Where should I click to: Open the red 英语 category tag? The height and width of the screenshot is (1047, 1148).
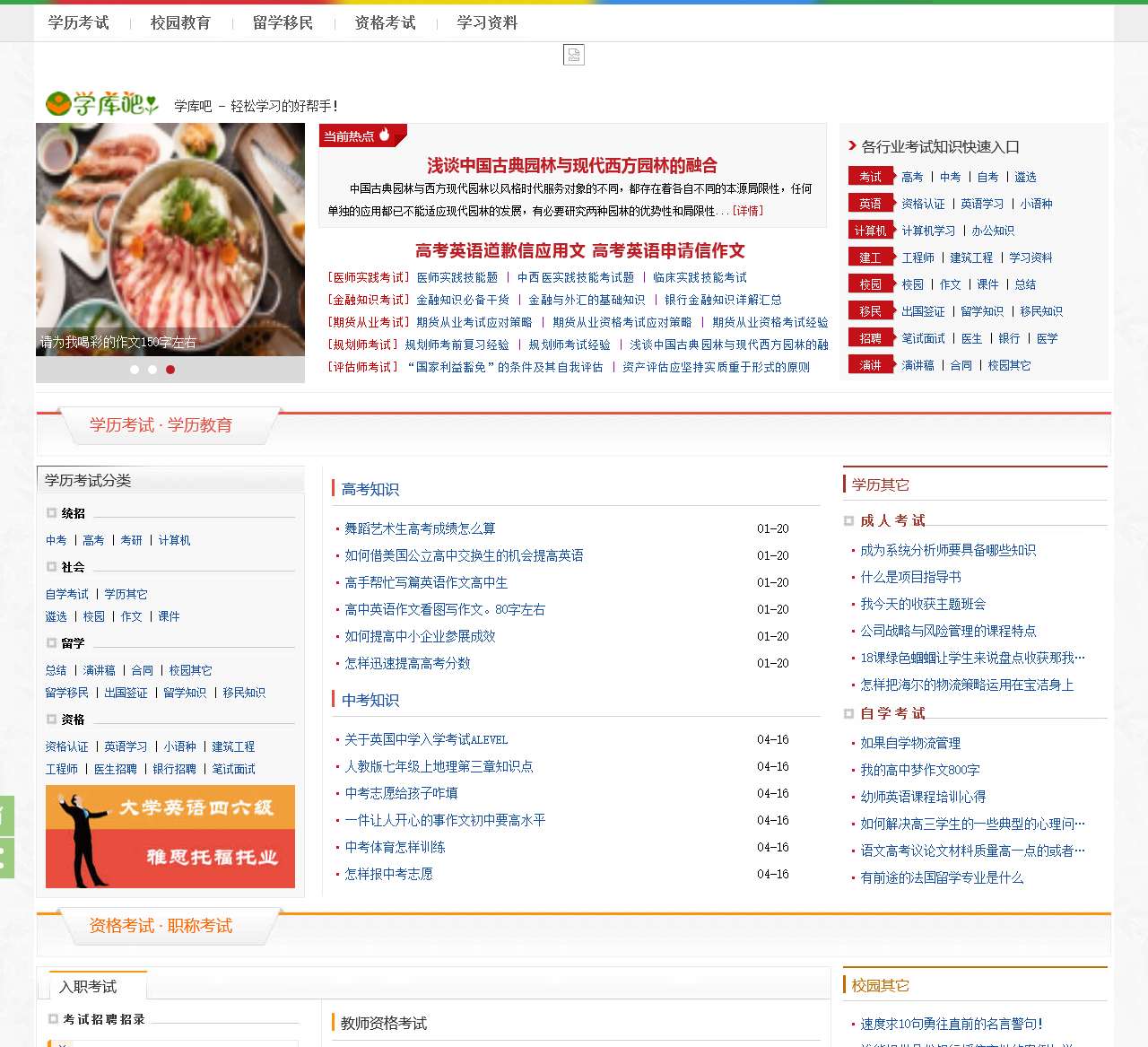[x=871, y=204]
